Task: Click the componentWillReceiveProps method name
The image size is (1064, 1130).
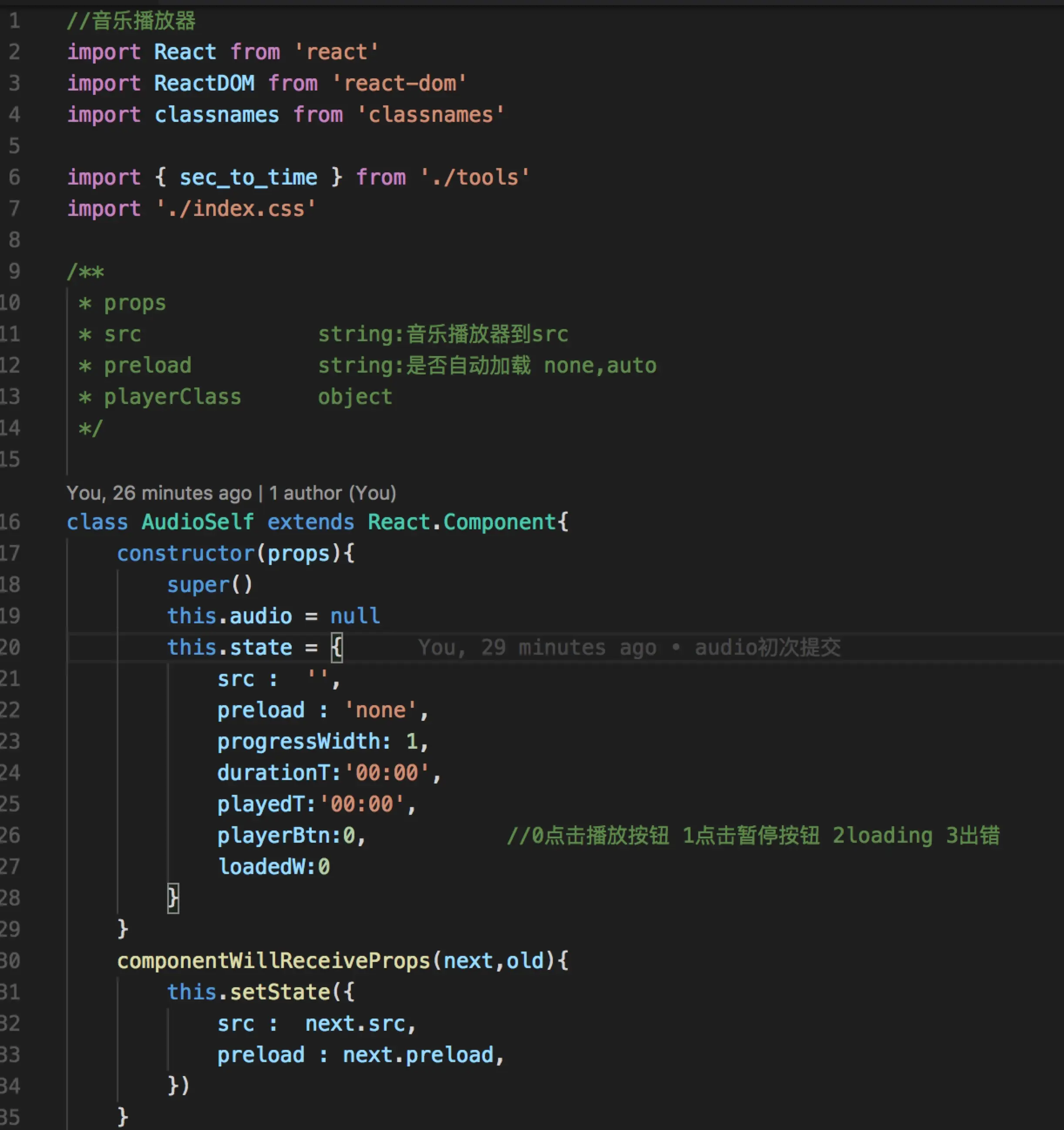Action: click(273, 961)
